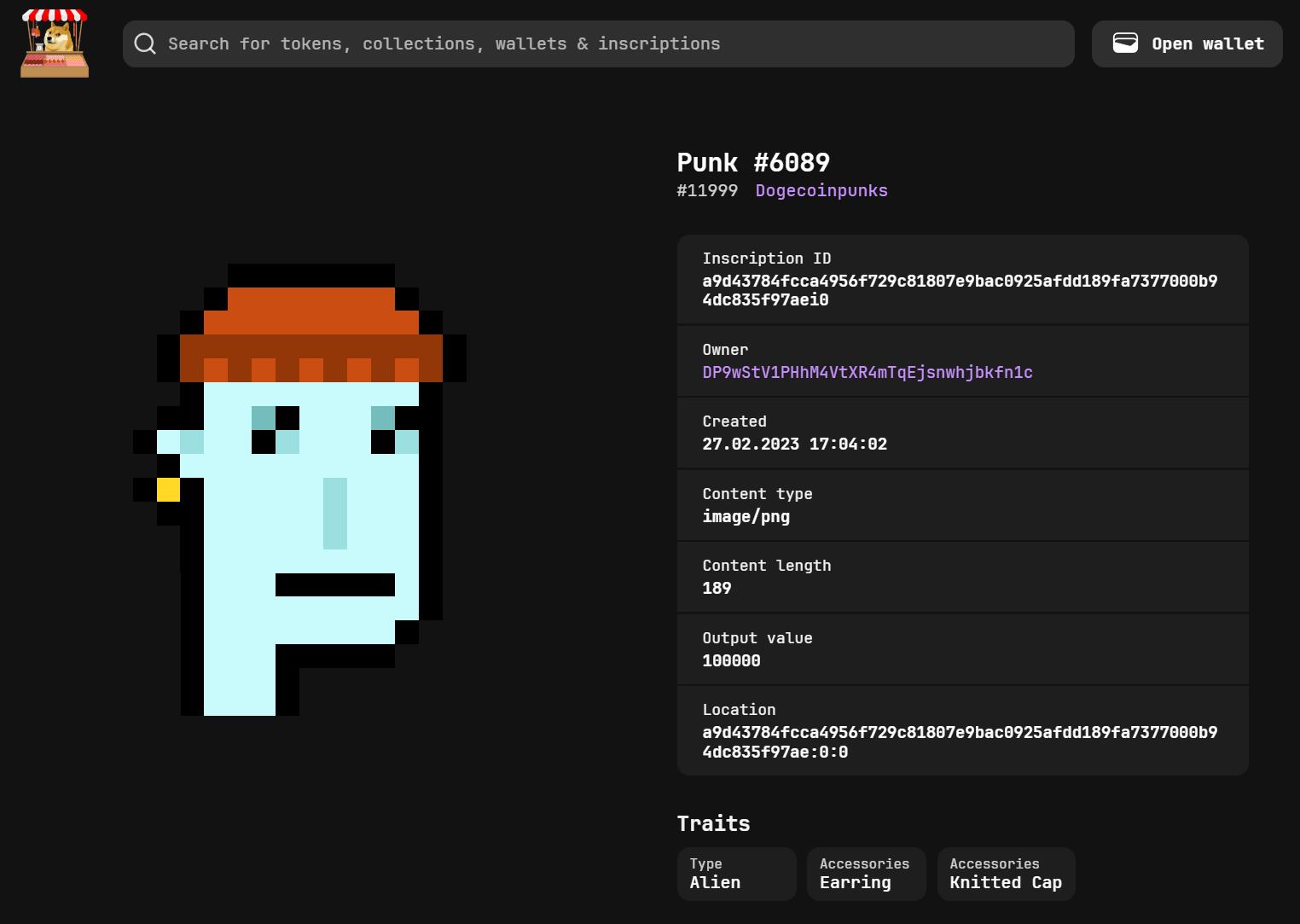Click the Location hash value
This screenshot has height=924, width=1300.
tap(959, 741)
